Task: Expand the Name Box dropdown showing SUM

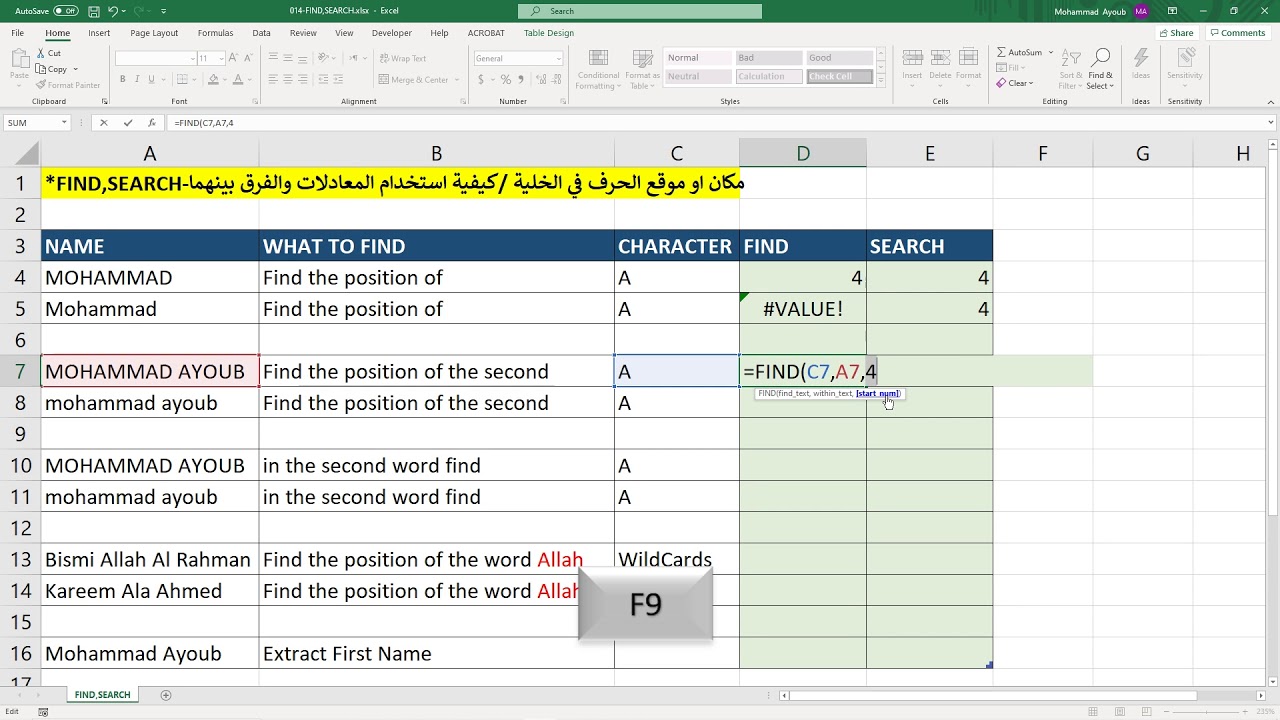Action: [64, 123]
